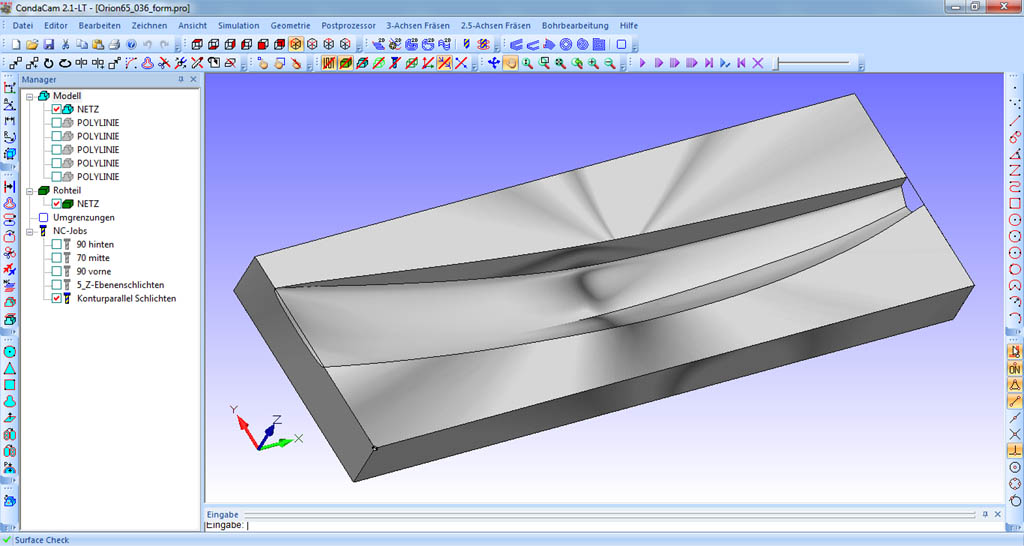
Task: Click the Open file folder icon
Action: (32, 45)
